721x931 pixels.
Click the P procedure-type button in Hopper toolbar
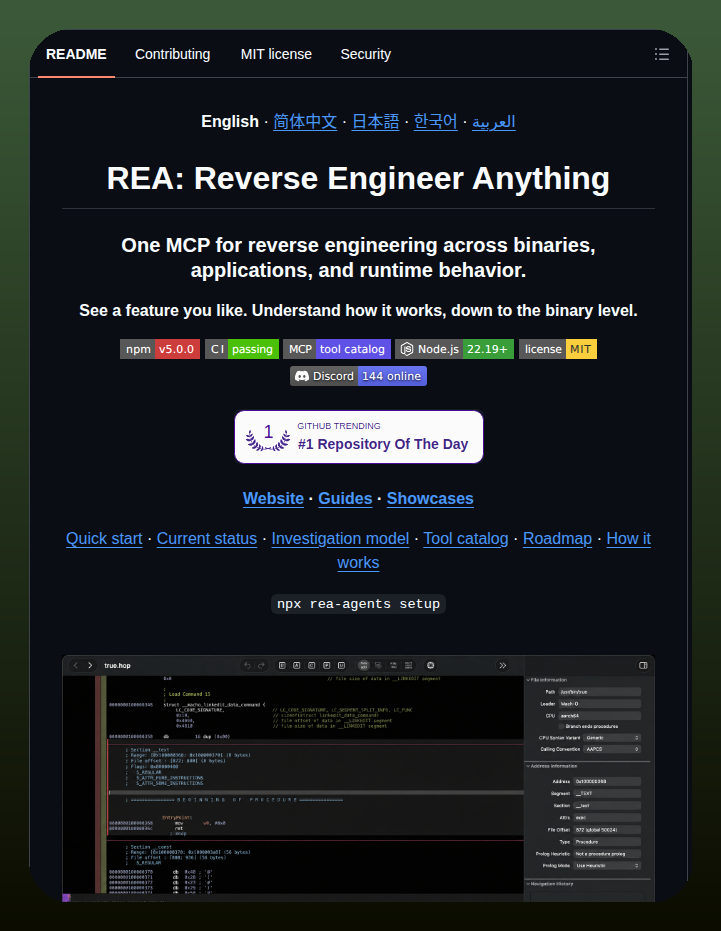(327, 666)
